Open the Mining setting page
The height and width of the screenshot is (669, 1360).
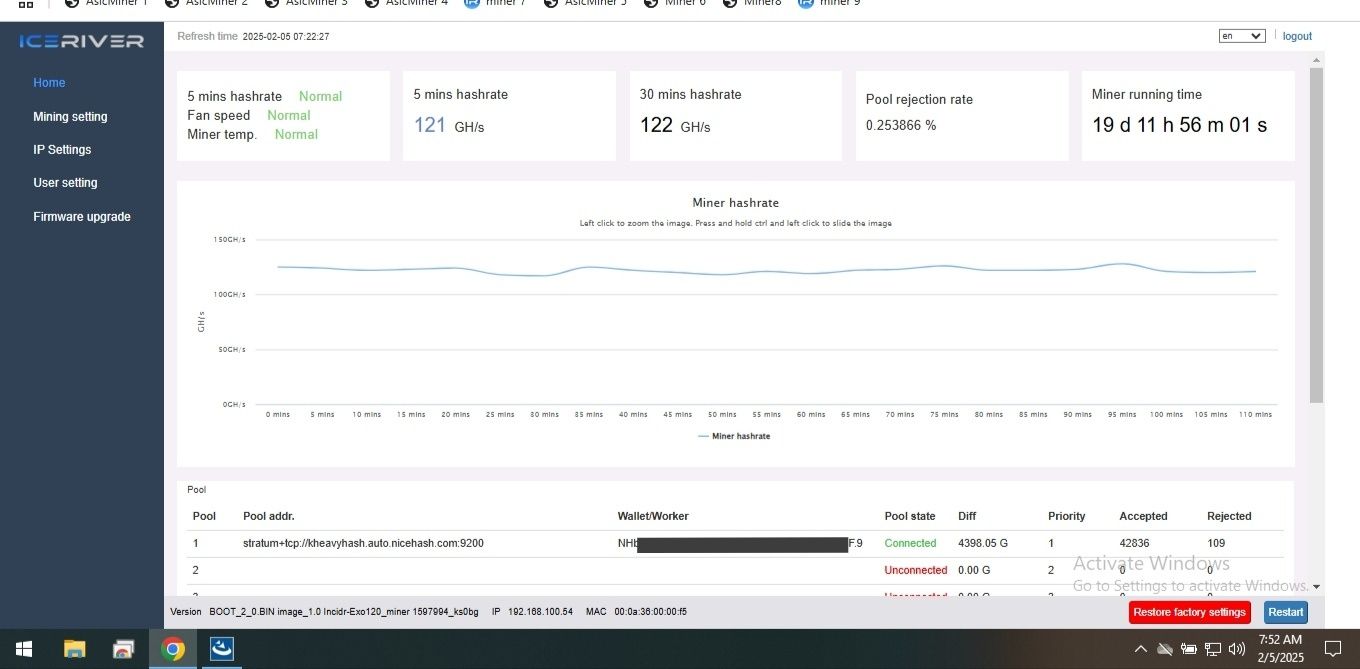pyautogui.click(x=70, y=117)
